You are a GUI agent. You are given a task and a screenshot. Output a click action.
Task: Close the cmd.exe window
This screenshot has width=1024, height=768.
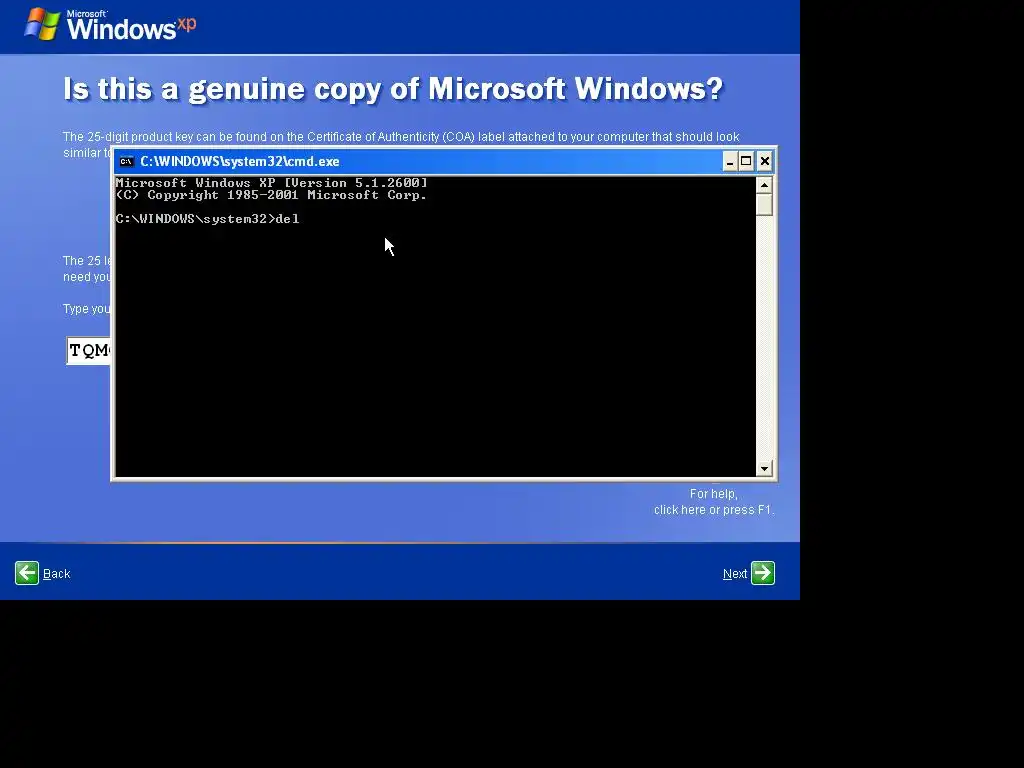(x=765, y=161)
